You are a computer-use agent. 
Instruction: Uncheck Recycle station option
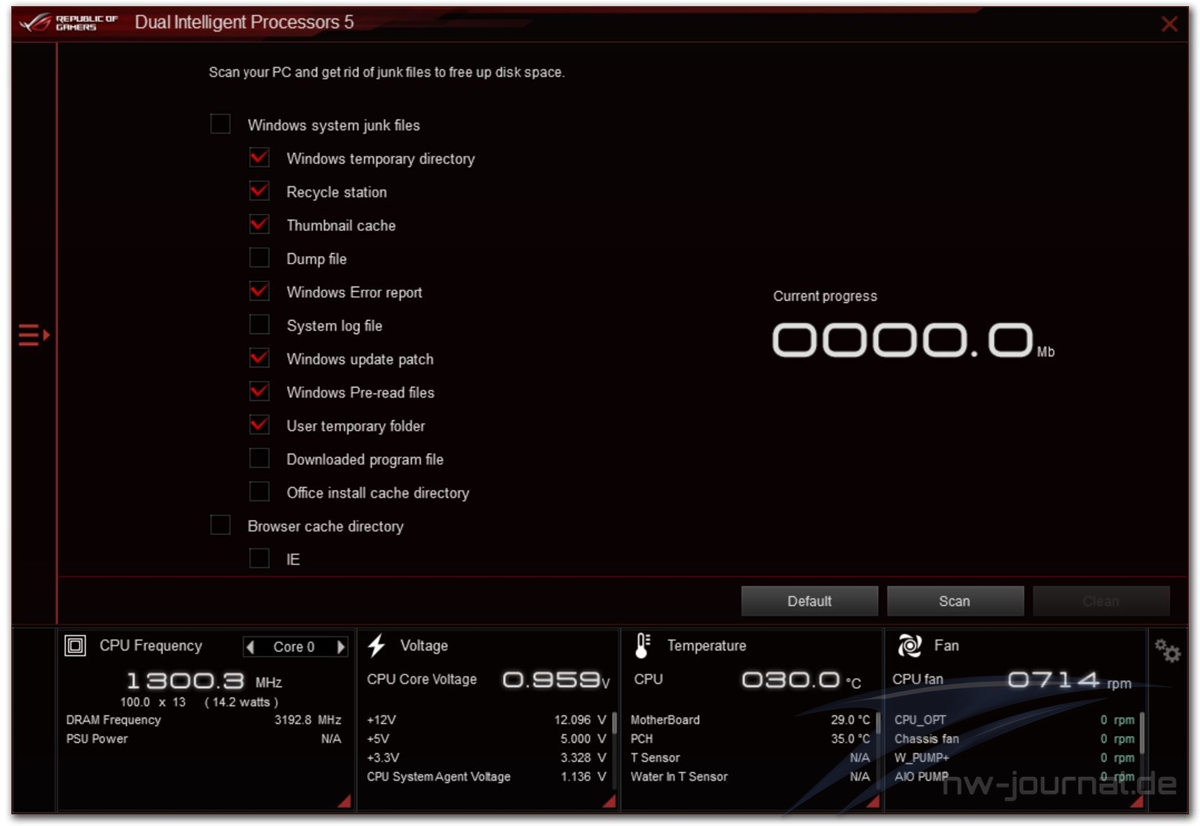(x=259, y=191)
